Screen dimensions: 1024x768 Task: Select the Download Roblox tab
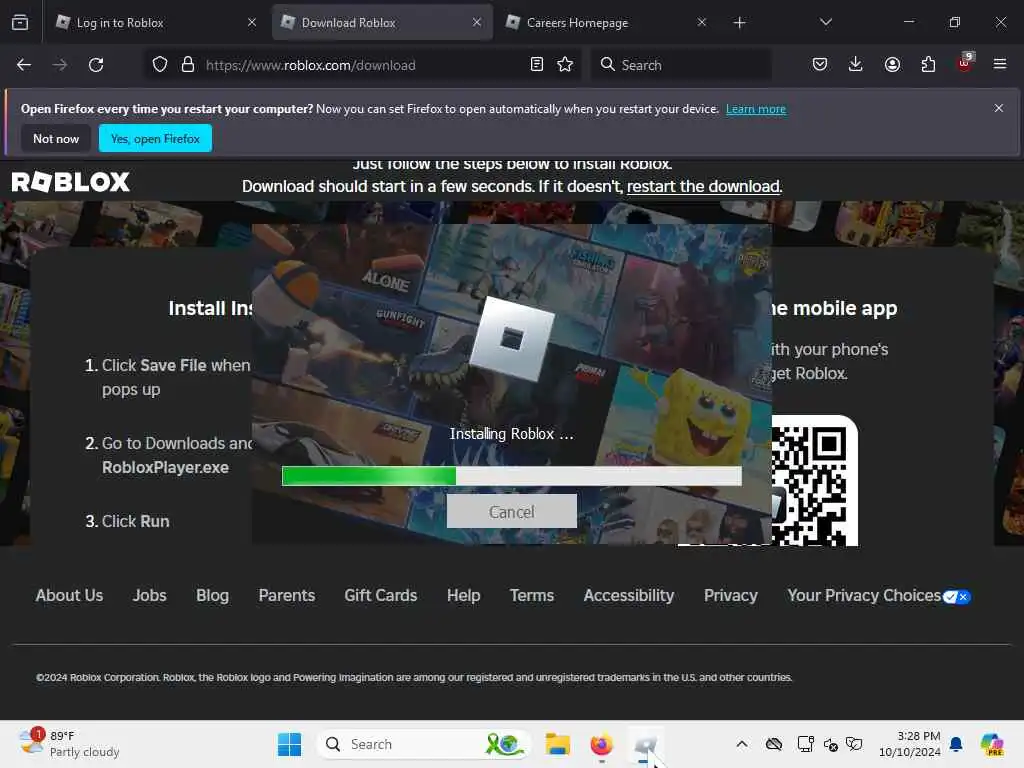point(382,23)
